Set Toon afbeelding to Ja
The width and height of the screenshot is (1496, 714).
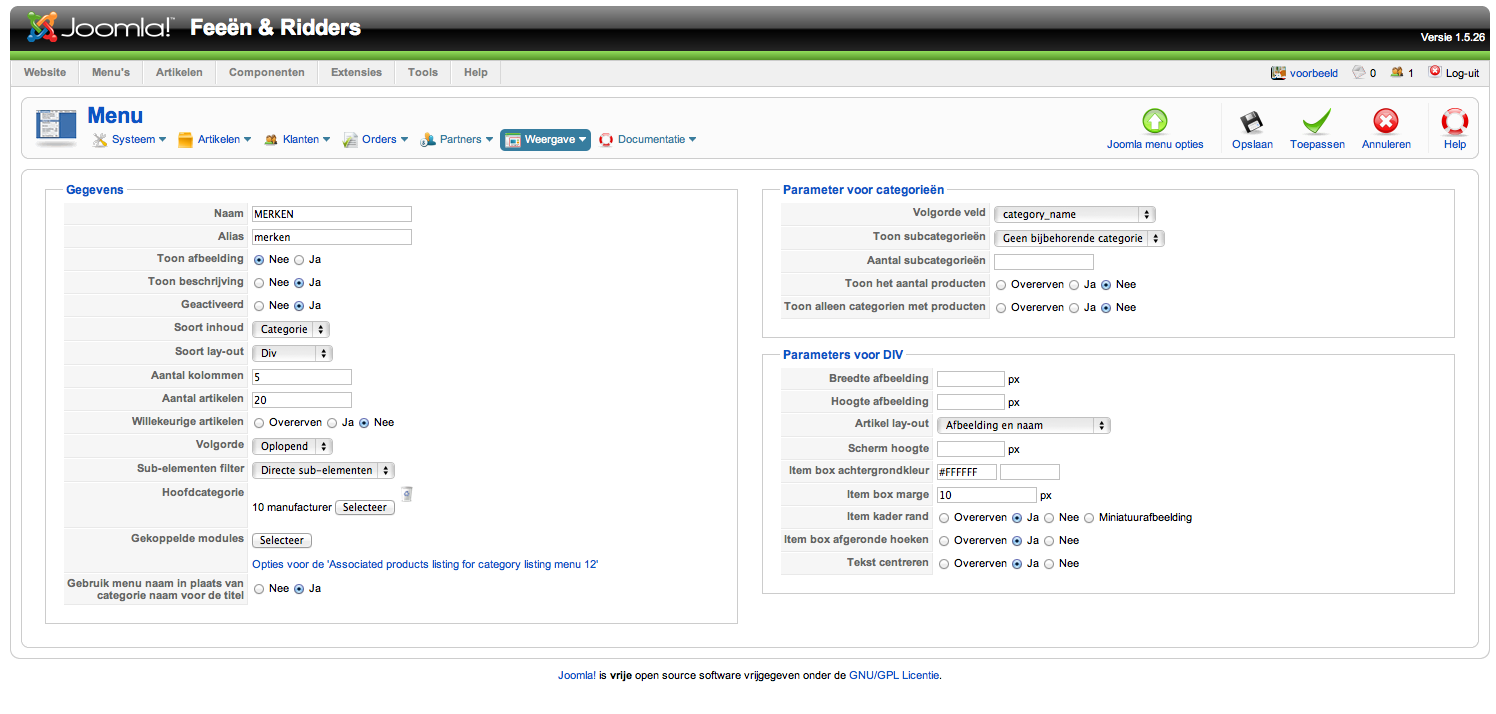(300, 260)
